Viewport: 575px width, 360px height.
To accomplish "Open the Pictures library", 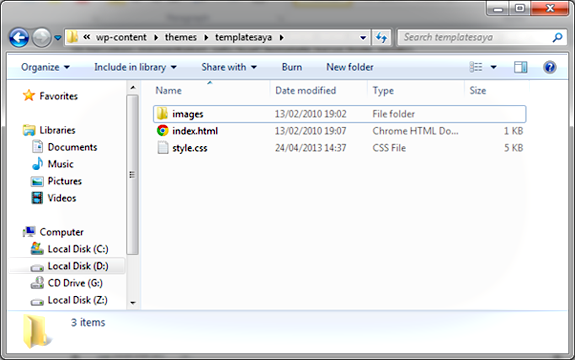I will point(65,181).
